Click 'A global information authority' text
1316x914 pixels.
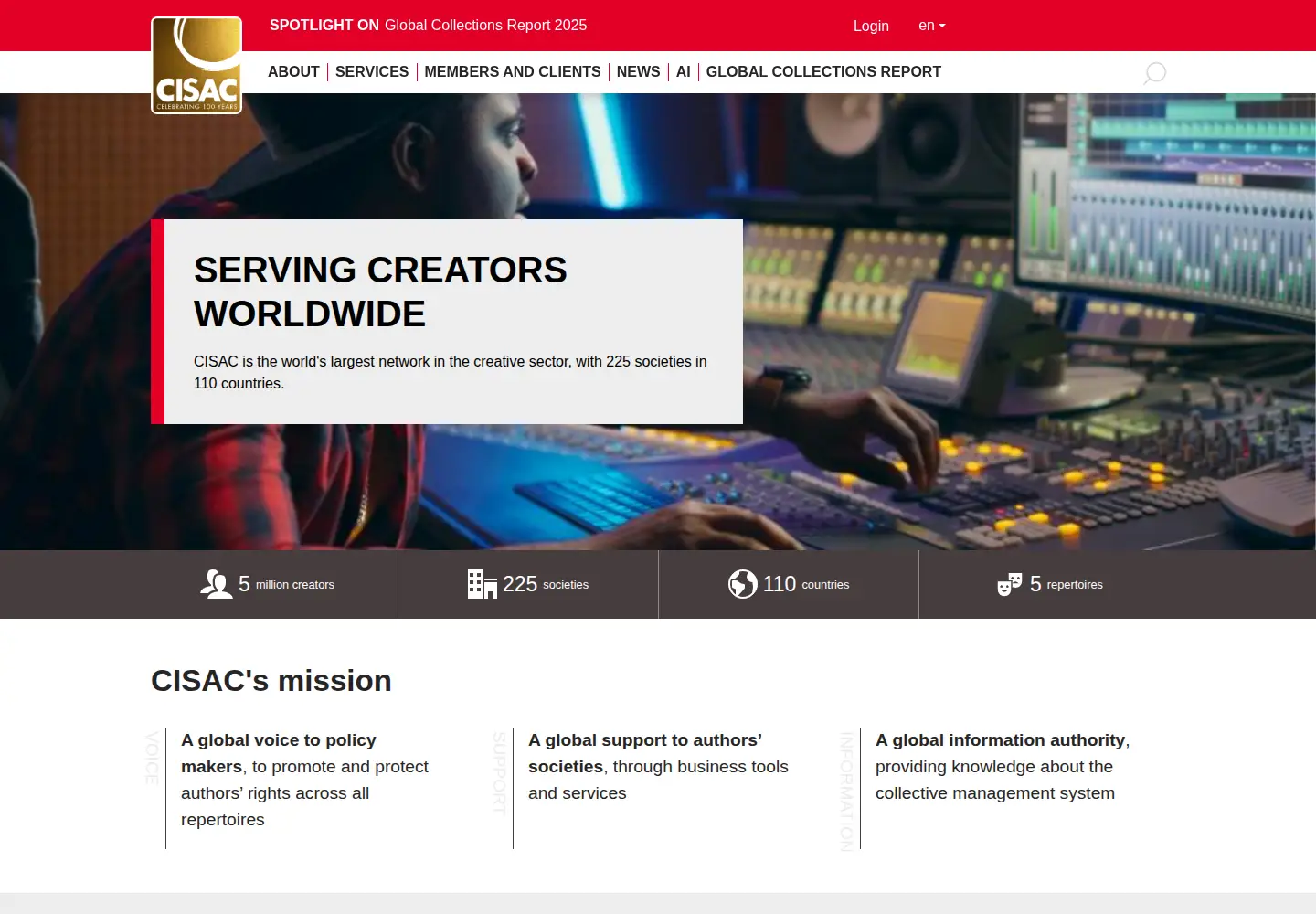coord(1001,740)
